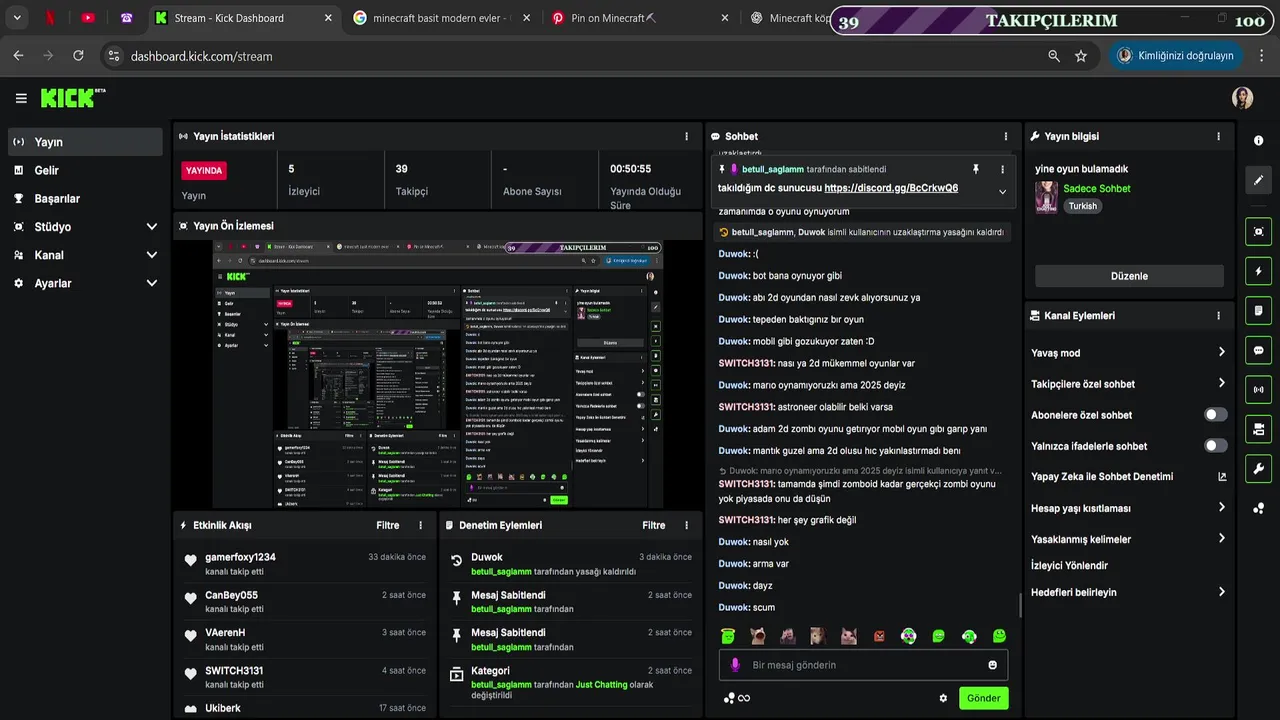Open chat settings gear icon
Image resolution: width=1280 pixels, height=720 pixels.
coord(943,698)
